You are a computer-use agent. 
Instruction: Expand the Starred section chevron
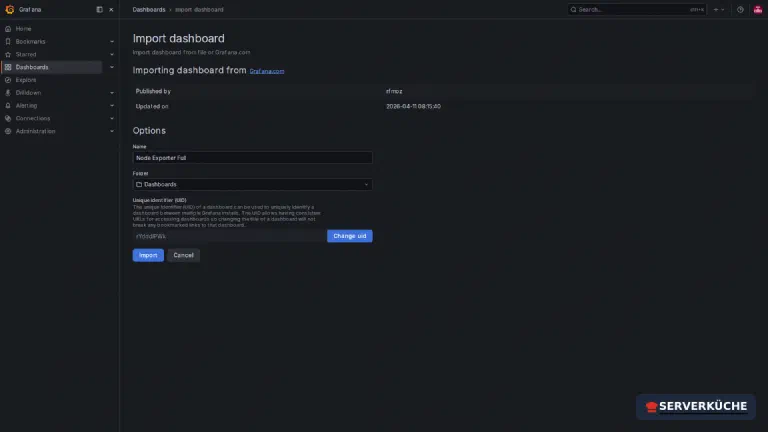tap(112, 54)
